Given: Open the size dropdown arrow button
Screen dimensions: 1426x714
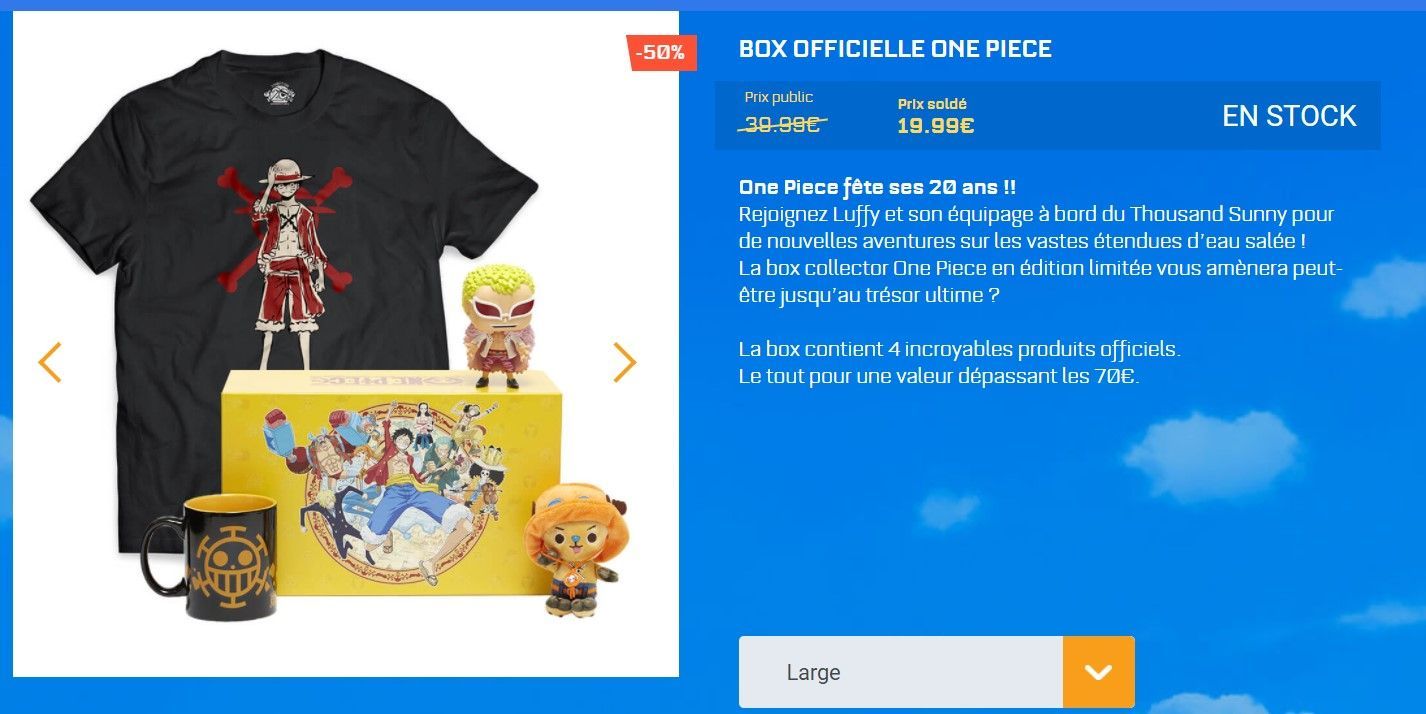Looking at the screenshot, I should (x=1098, y=672).
